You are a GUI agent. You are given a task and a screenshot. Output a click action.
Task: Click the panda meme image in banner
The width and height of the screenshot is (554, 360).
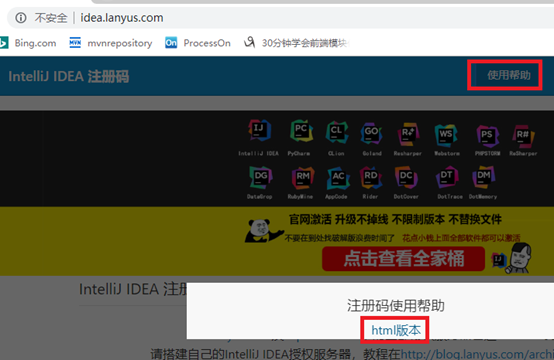tap(264, 231)
